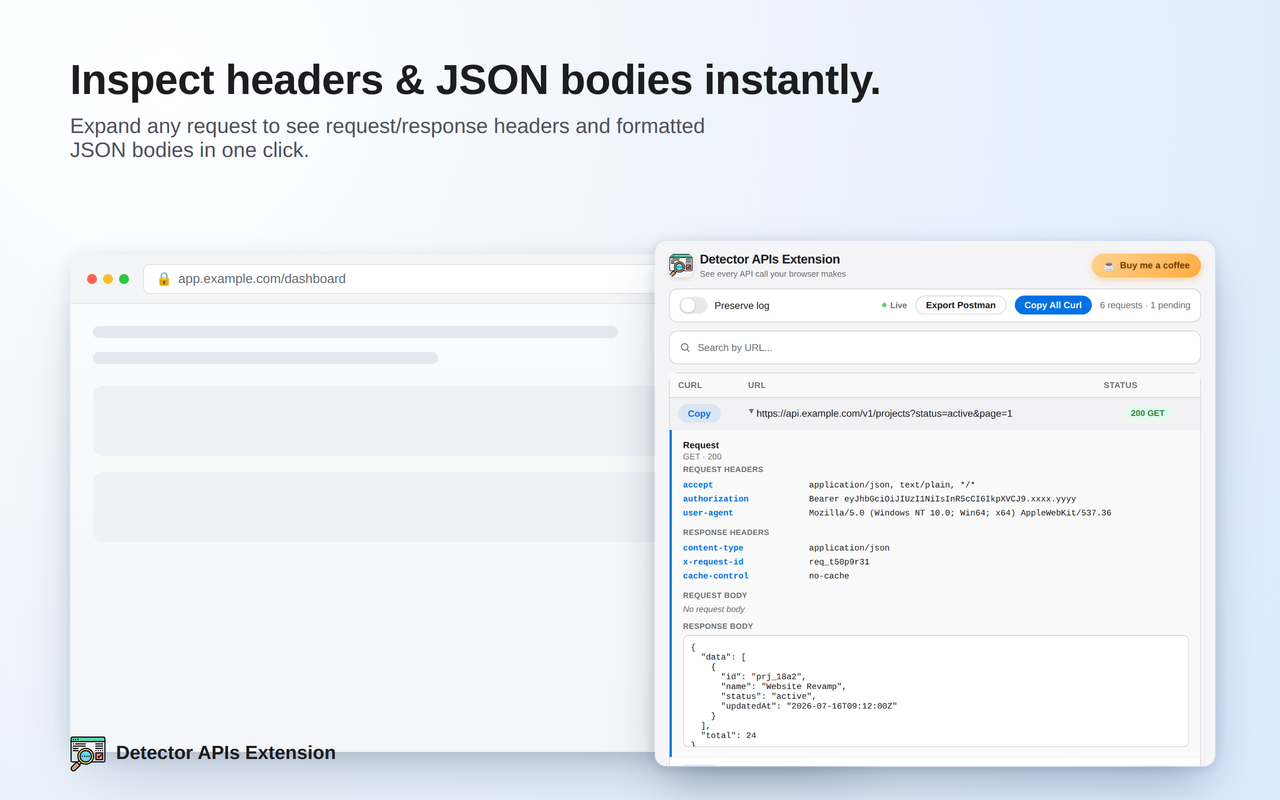1280x800 pixels.
Task: Click the red window dot of browser mockup
Action: (92, 279)
